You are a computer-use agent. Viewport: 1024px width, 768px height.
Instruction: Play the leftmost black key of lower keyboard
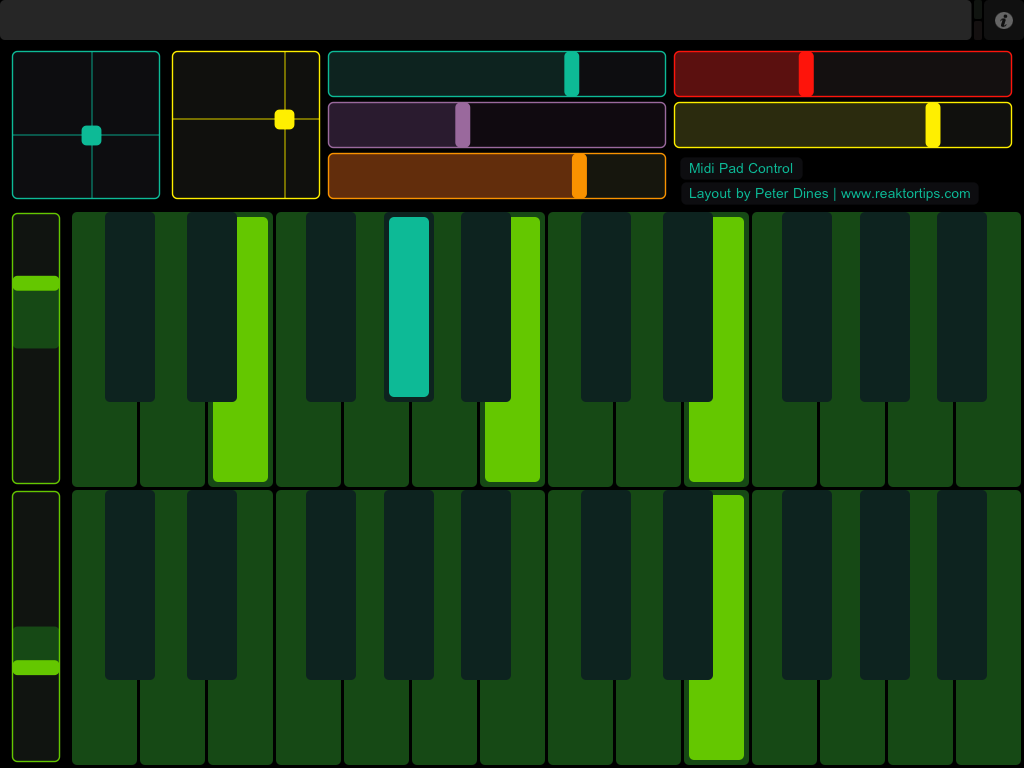click(130, 585)
